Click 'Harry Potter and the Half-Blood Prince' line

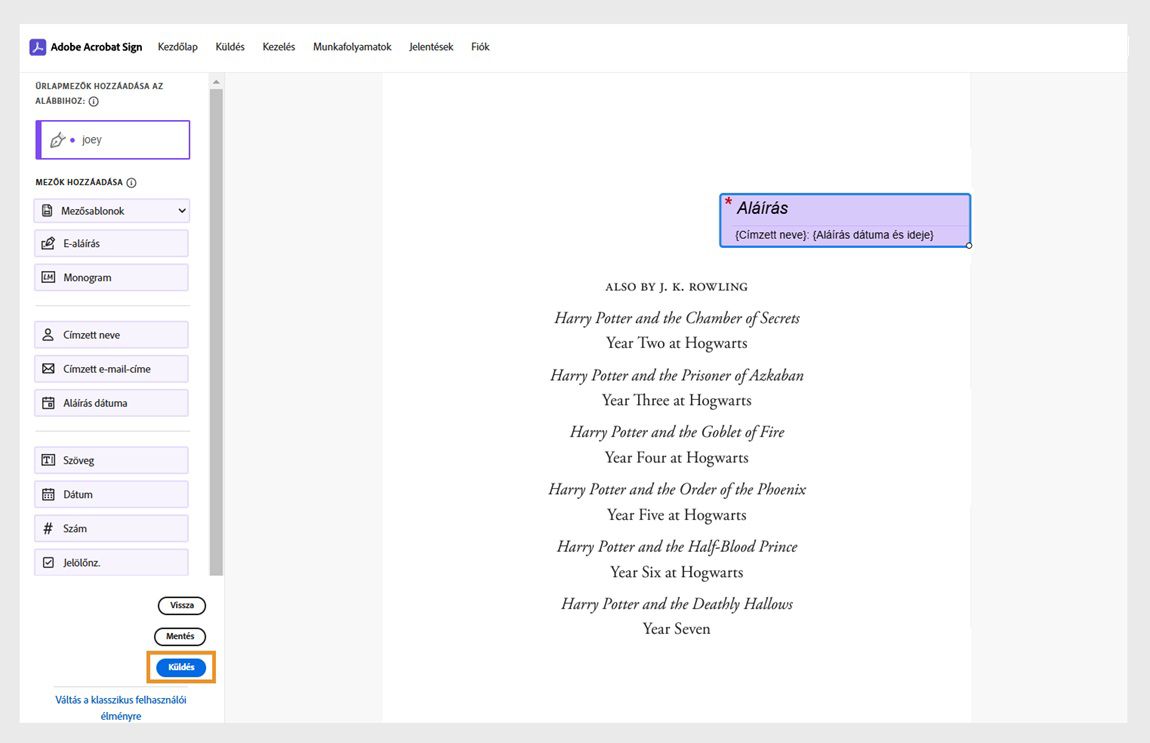point(677,546)
